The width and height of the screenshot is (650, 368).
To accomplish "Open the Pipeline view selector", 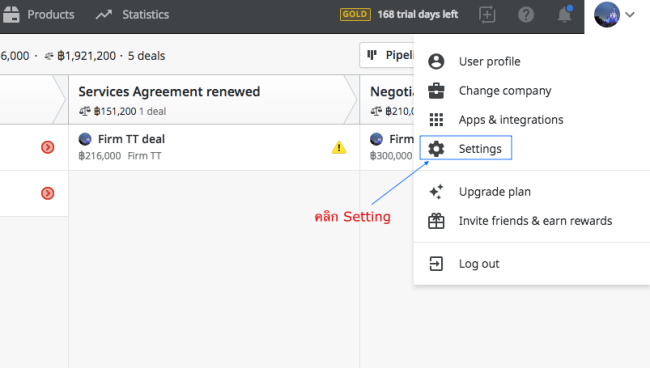I will [387, 55].
